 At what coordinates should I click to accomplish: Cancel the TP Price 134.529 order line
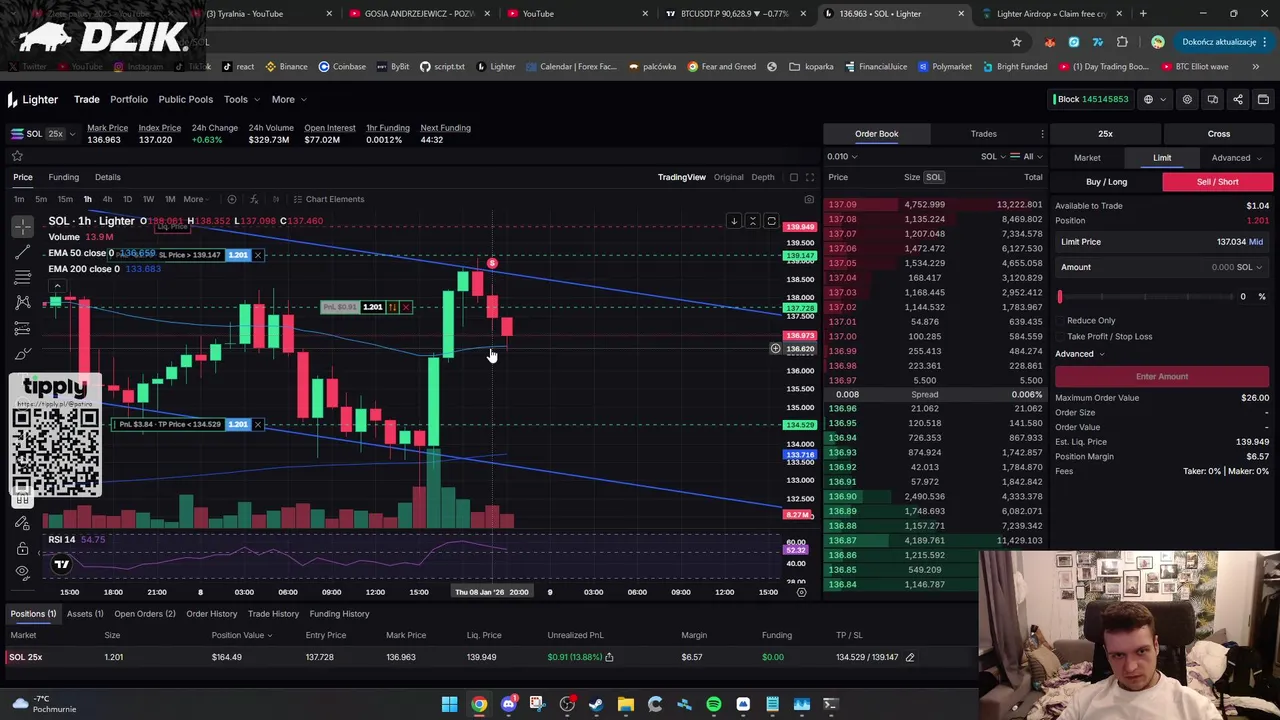pyautogui.click(x=257, y=424)
